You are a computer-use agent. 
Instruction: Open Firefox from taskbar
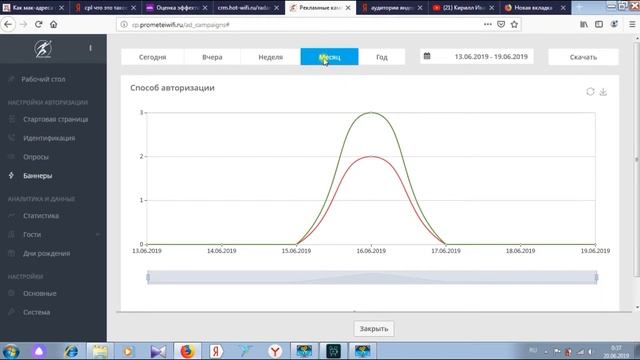click(187, 351)
